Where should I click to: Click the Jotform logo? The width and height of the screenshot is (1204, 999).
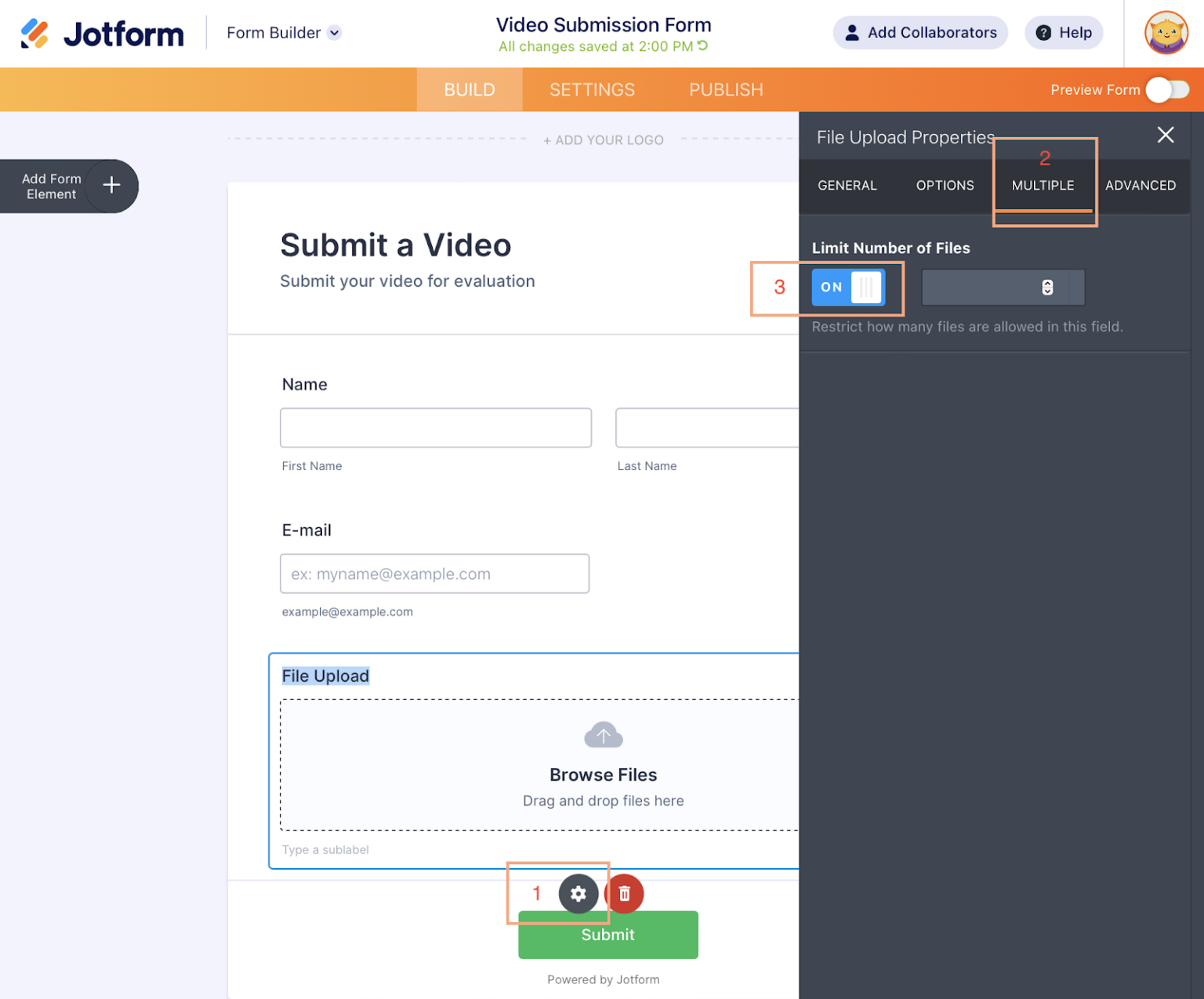tap(103, 33)
